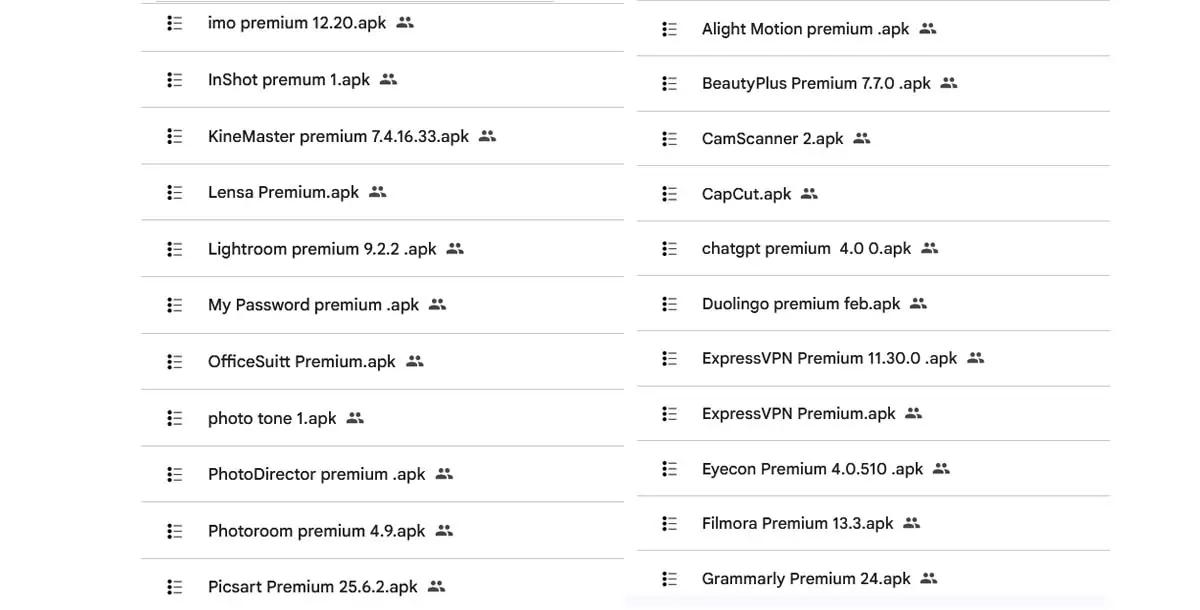Screen dimensions: 1200x610
Task: Click the shared people icon next to CamScanner 2.apk
Action: [x=862, y=139]
